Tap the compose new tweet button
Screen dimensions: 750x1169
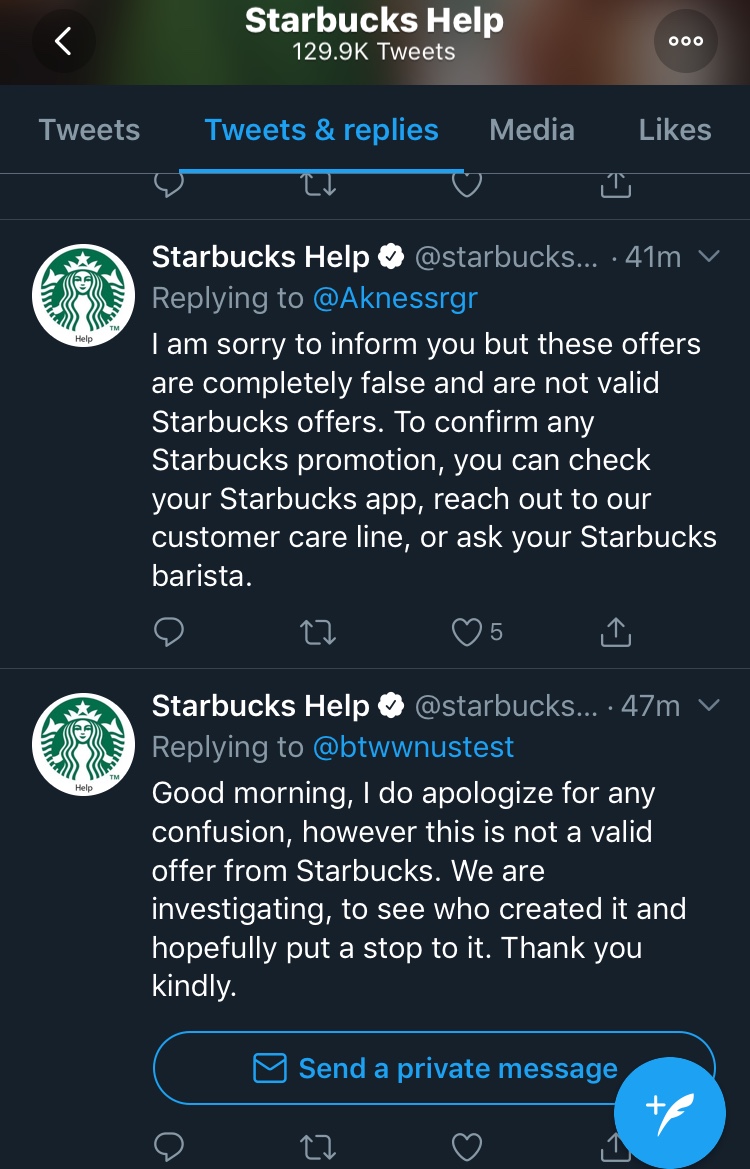click(669, 1106)
